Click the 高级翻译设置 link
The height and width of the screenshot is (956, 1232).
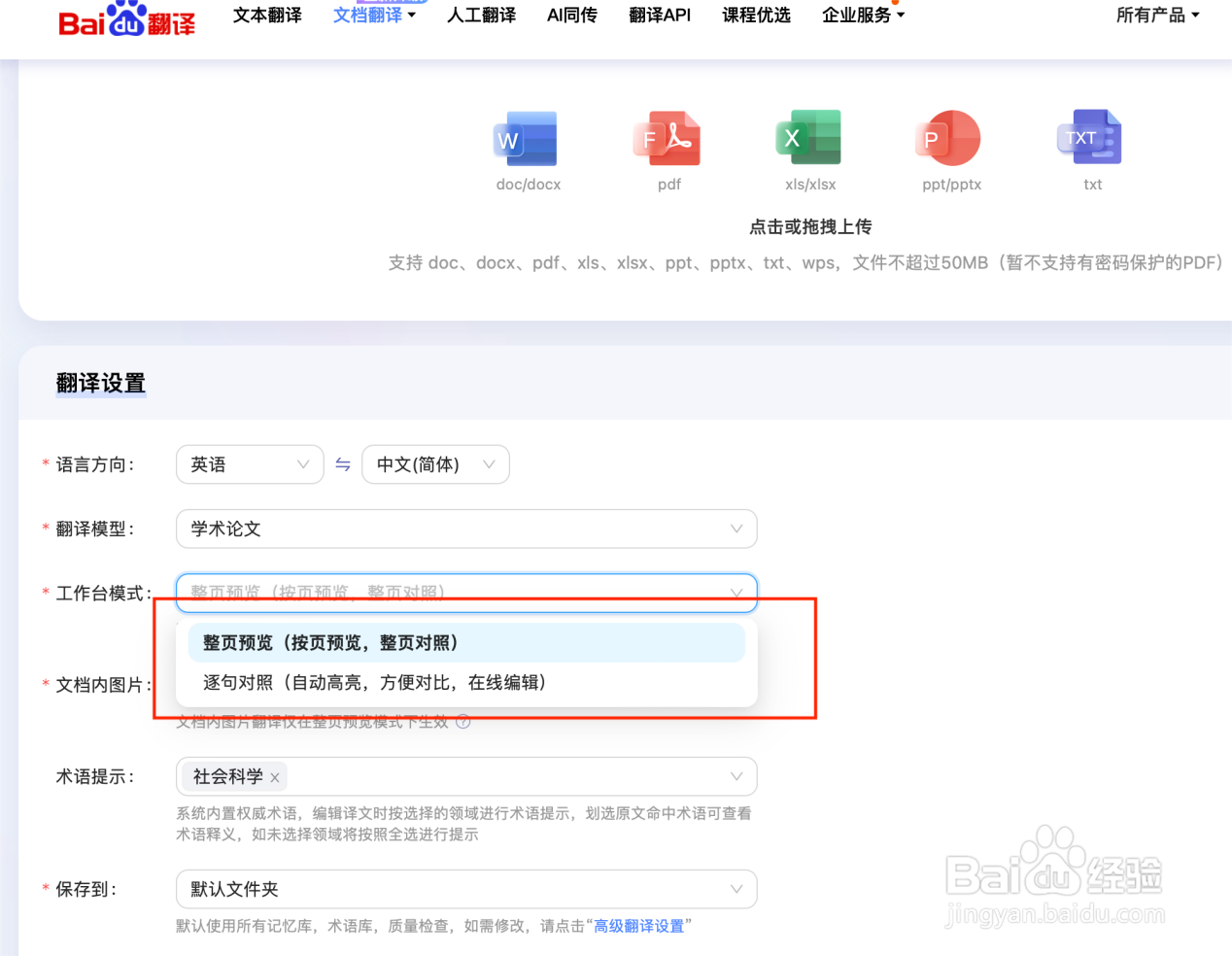(638, 926)
